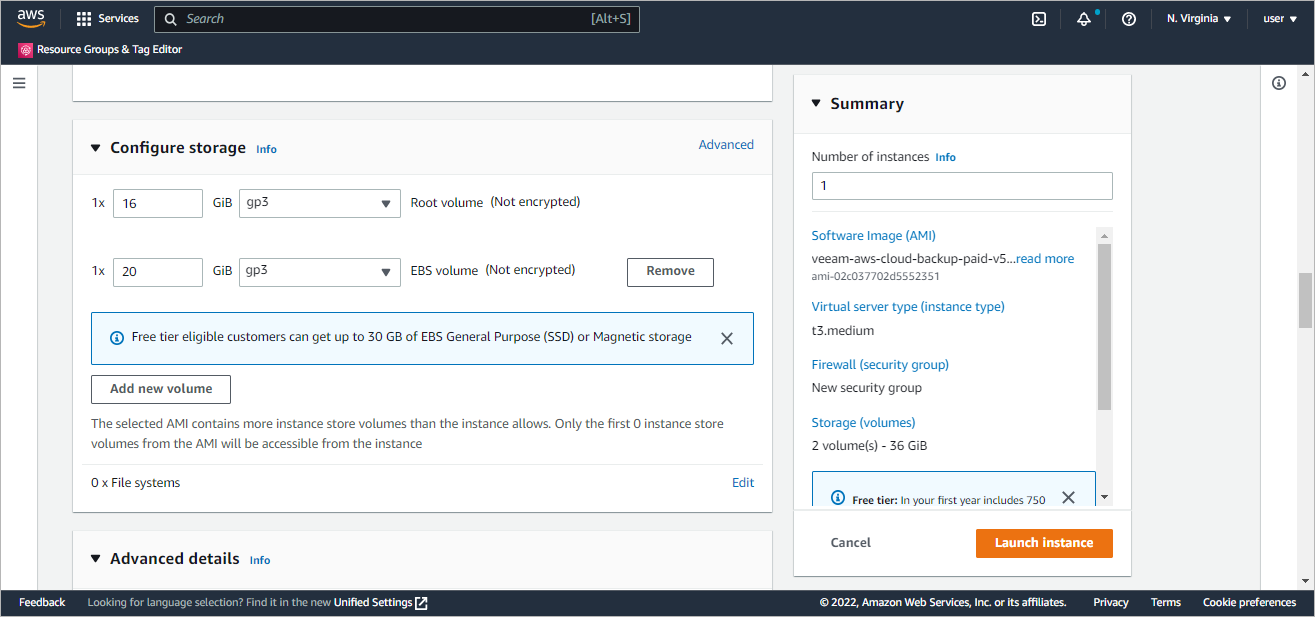The width and height of the screenshot is (1315, 617).
Task: Open the help question mark icon
Action: click(1129, 19)
